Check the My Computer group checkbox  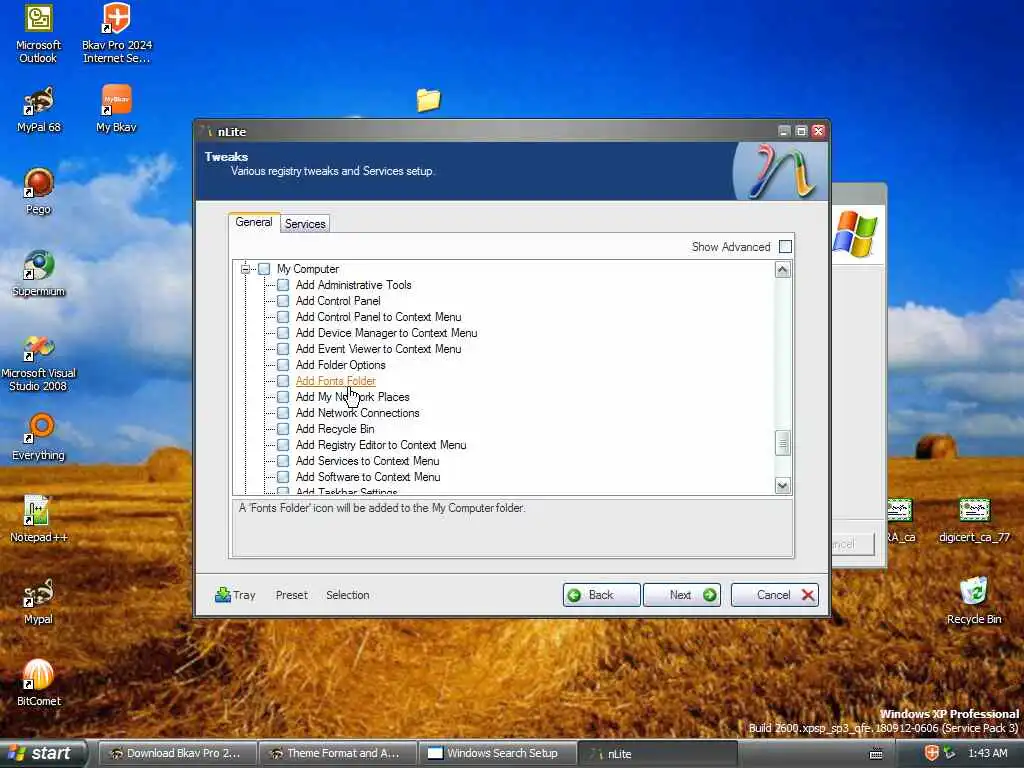[264, 269]
